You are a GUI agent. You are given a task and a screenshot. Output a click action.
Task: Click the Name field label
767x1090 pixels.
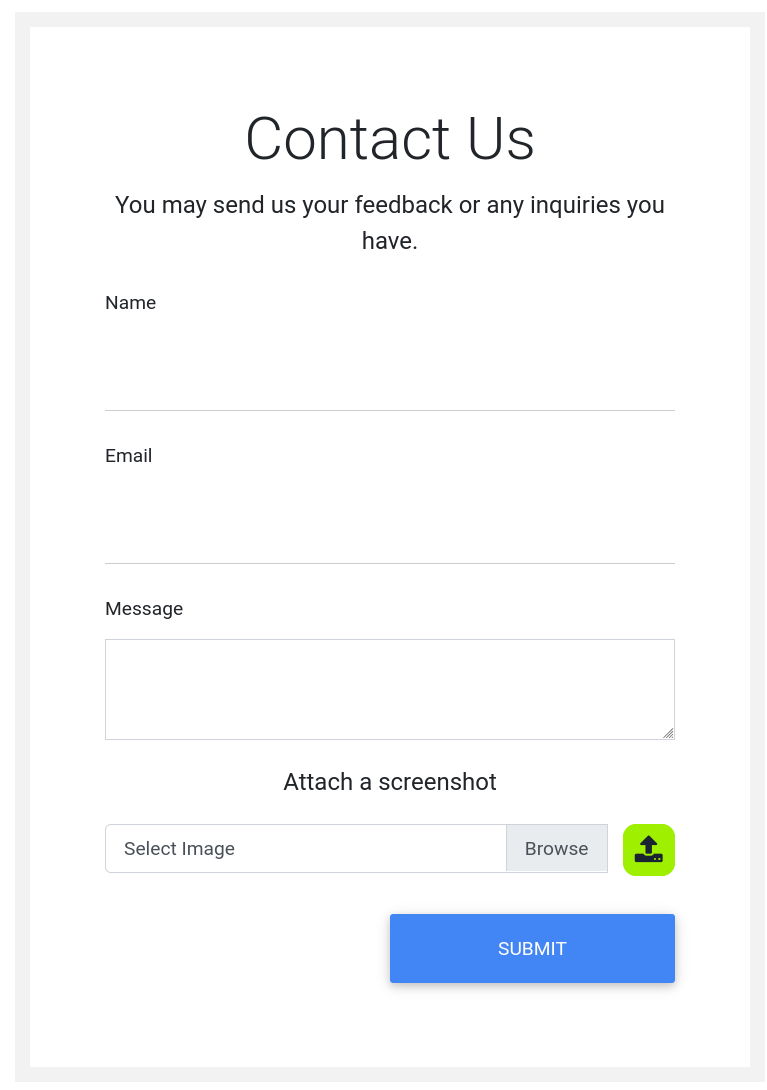click(x=130, y=303)
